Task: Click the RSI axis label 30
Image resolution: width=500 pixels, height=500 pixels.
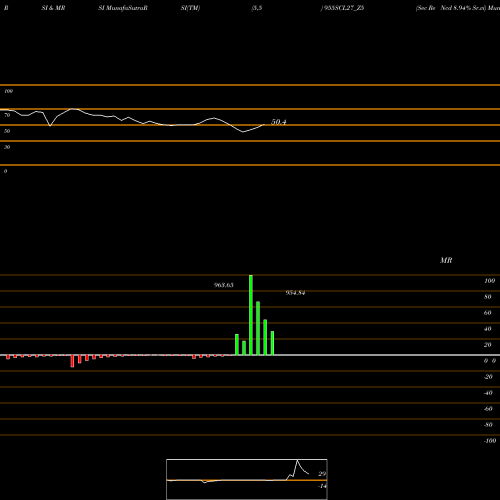Action: [7, 147]
